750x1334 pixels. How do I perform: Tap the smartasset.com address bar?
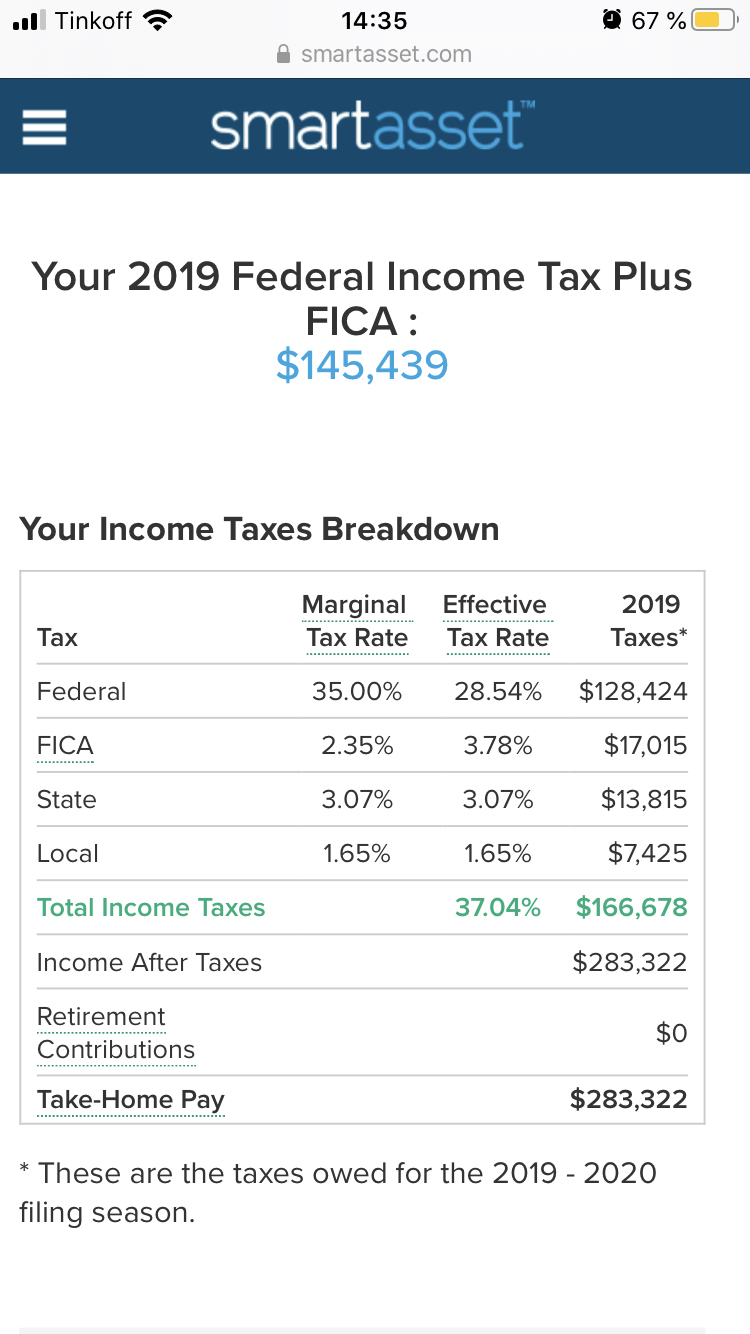tap(386, 55)
